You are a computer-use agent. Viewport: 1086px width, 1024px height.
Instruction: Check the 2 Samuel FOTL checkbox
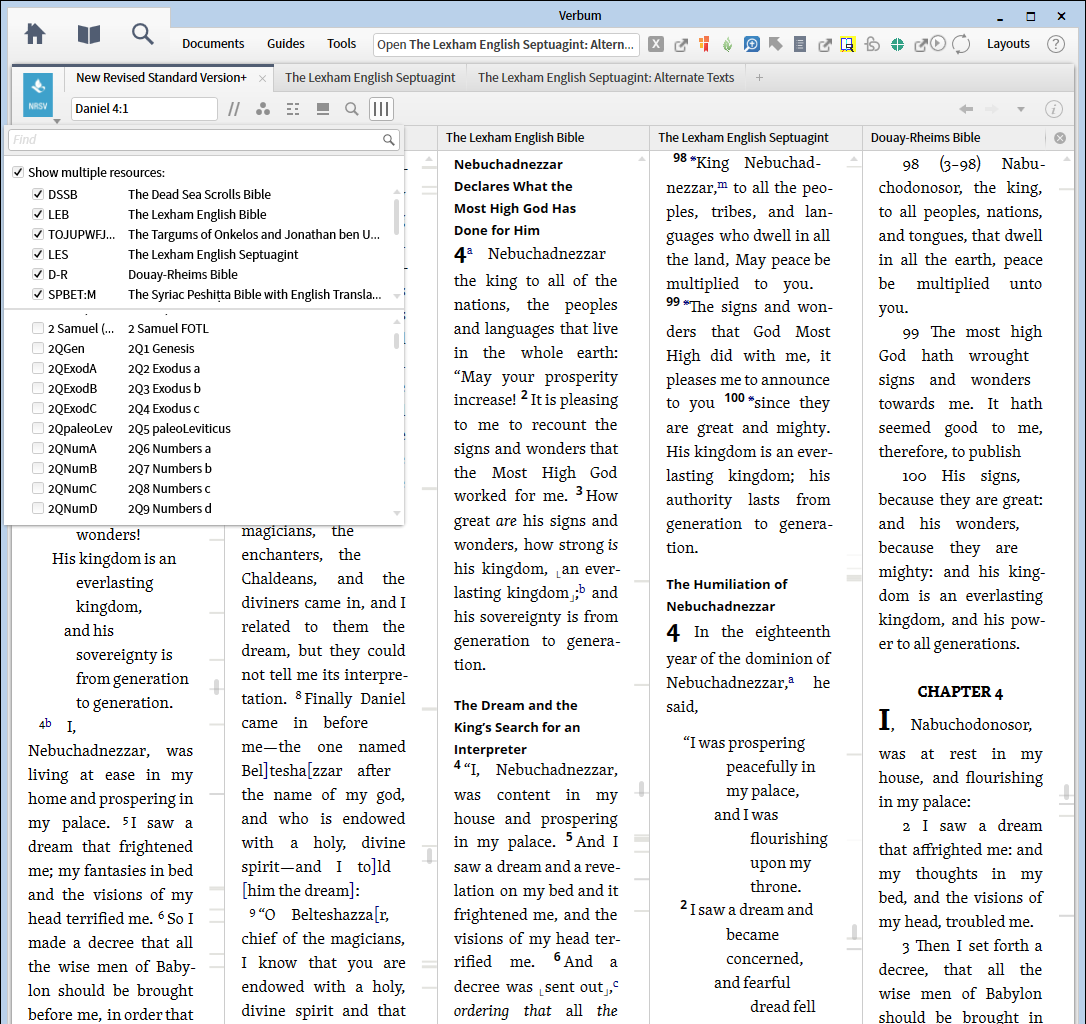(x=38, y=328)
